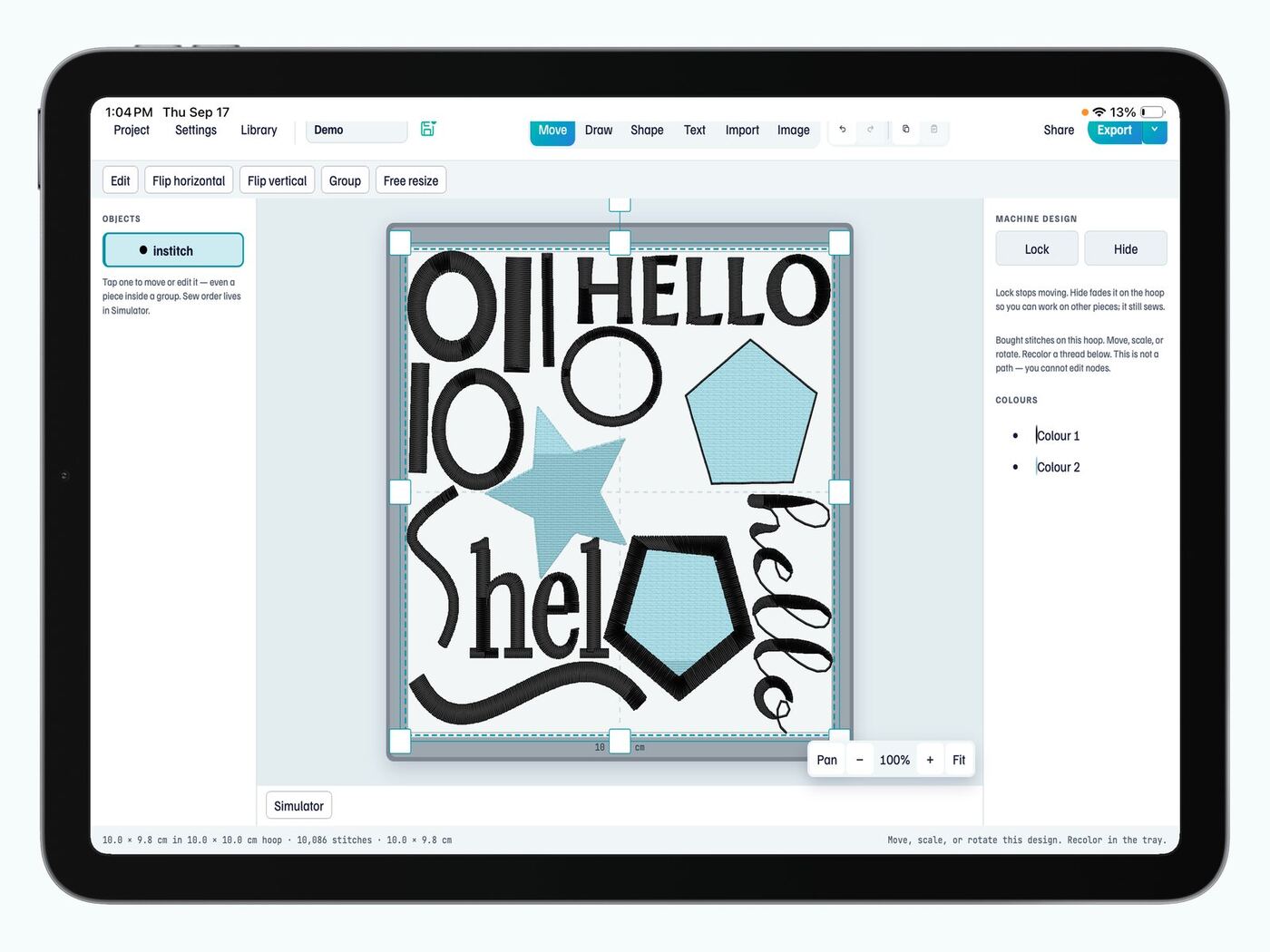Screen dimensions: 1270x952
Task: Open the Export options dropdown arrow
Action: (x=1155, y=131)
